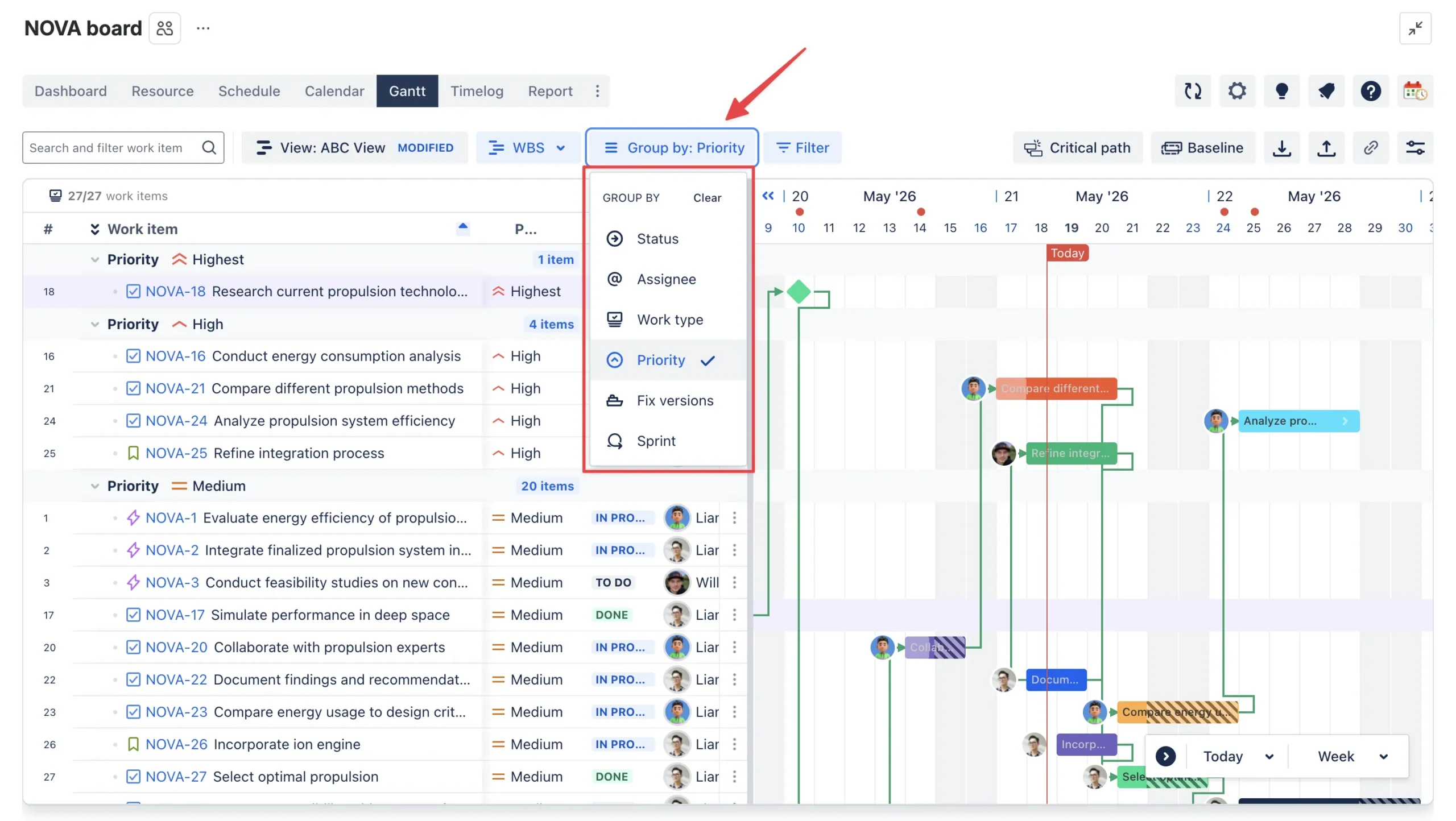Select Assignee in Group By menu

pos(668,279)
